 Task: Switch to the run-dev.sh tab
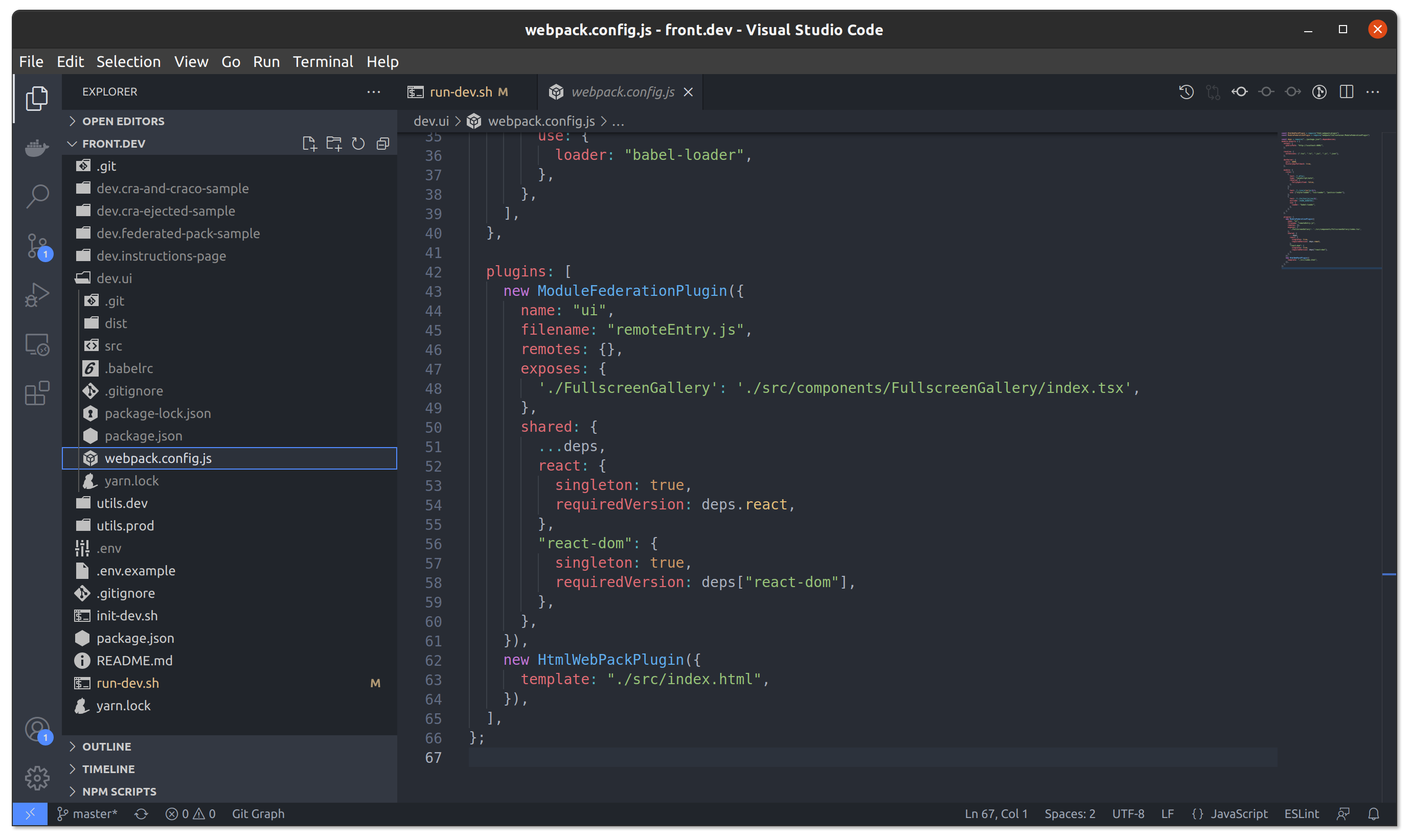pos(460,91)
